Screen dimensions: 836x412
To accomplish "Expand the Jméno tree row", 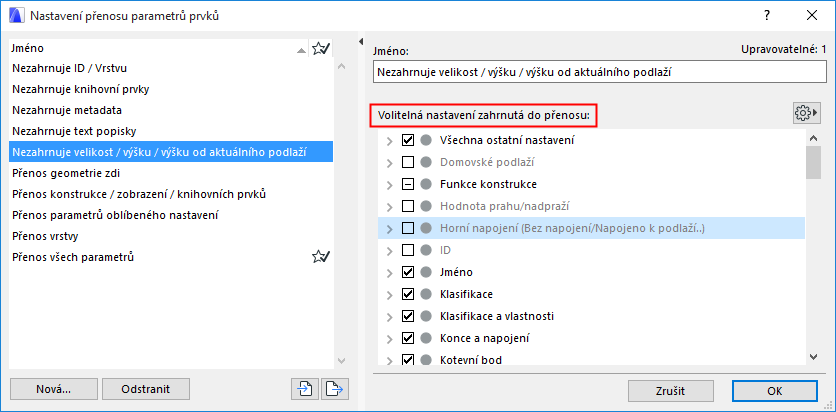I will coord(389,272).
